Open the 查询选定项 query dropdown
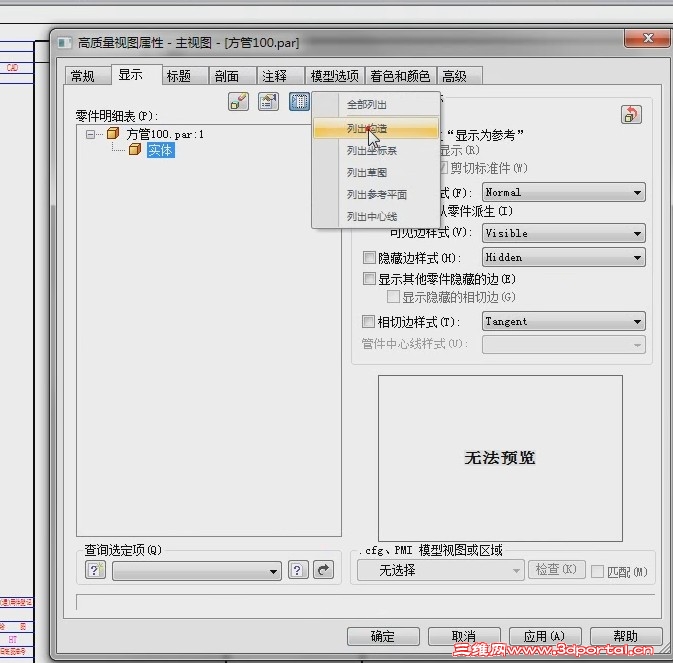 (197, 571)
